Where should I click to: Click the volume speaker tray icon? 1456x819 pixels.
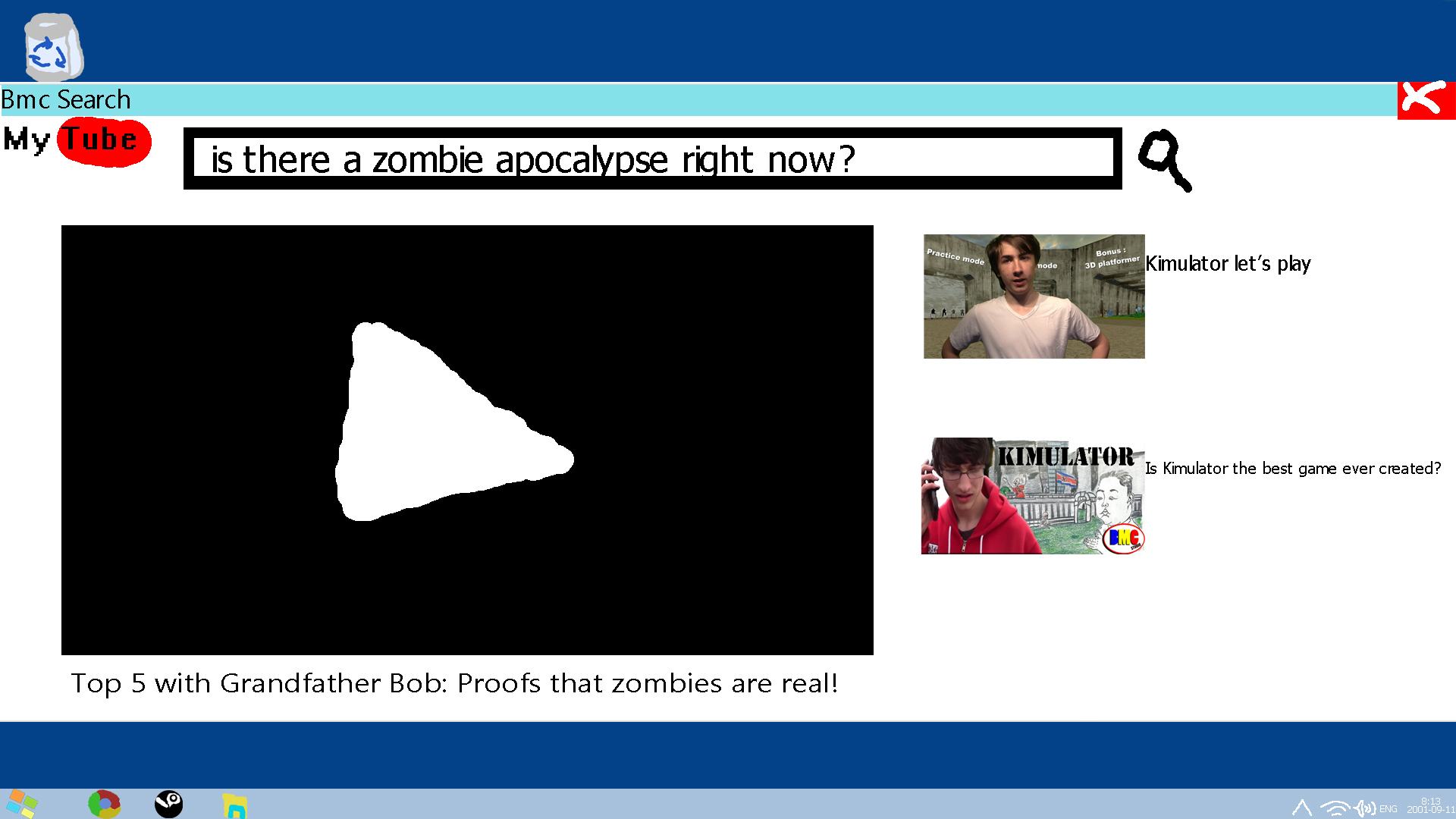(1365, 808)
